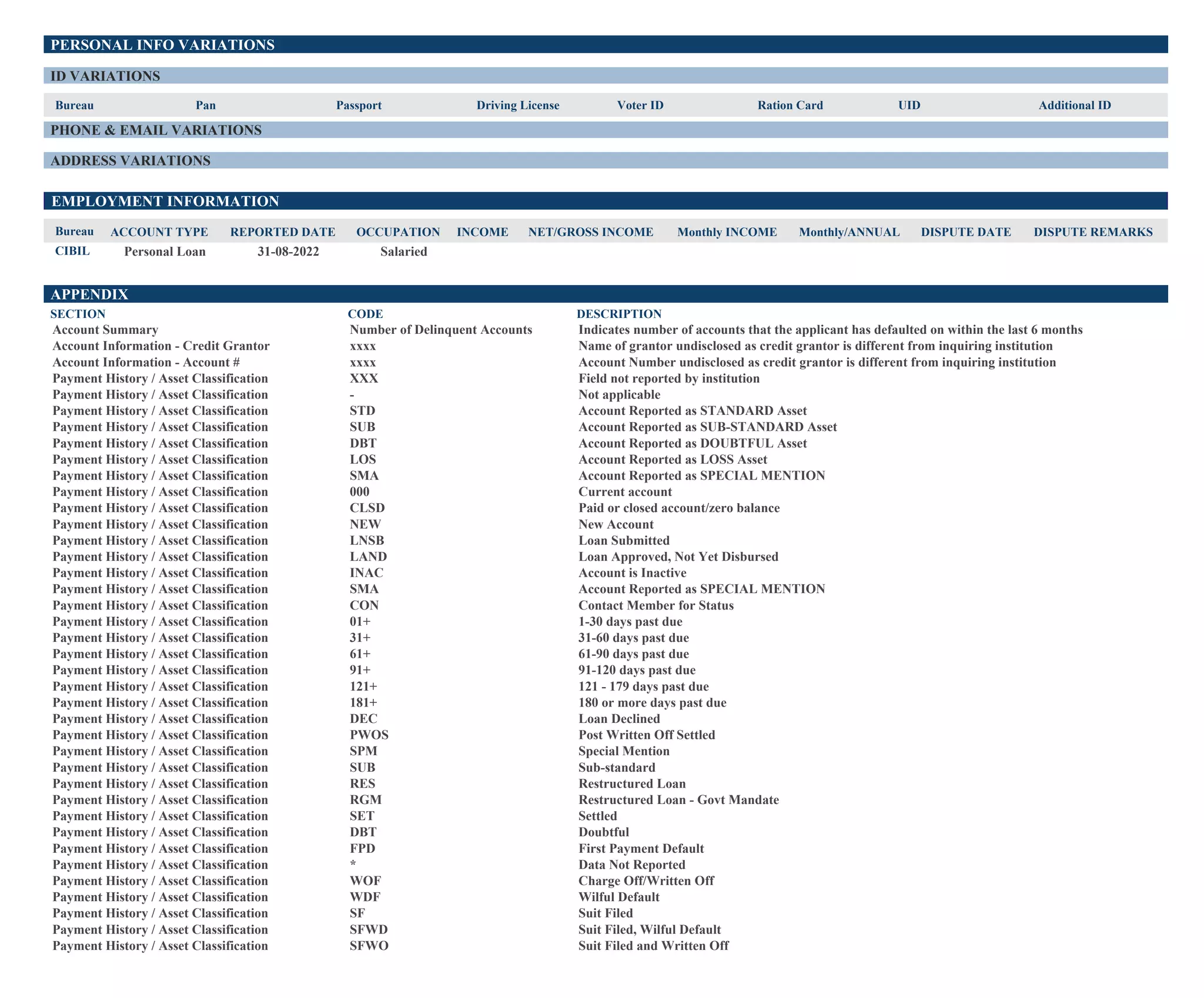This screenshot has width=1204, height=998.
Task: Select the Additional ID column header
Action: (x=1075, y=105)
